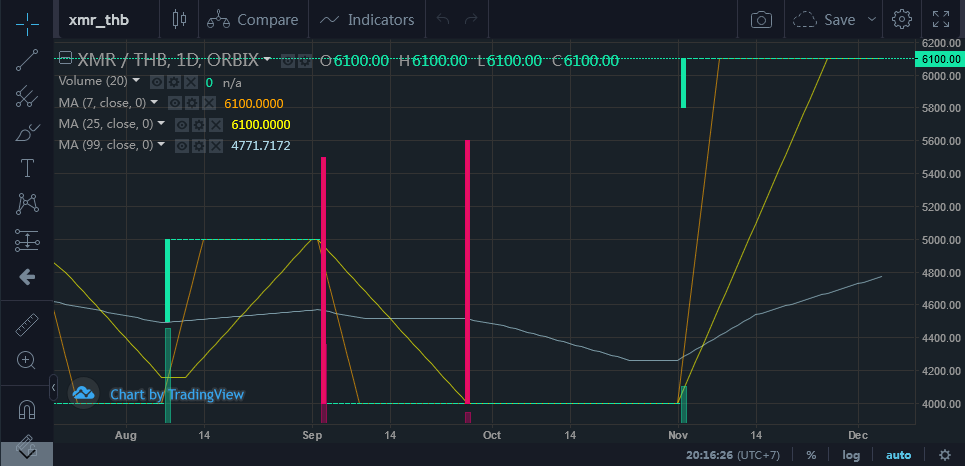Toggle auto scale mode
The height and width of the screenshot is (466, 965).
(898, 456)
